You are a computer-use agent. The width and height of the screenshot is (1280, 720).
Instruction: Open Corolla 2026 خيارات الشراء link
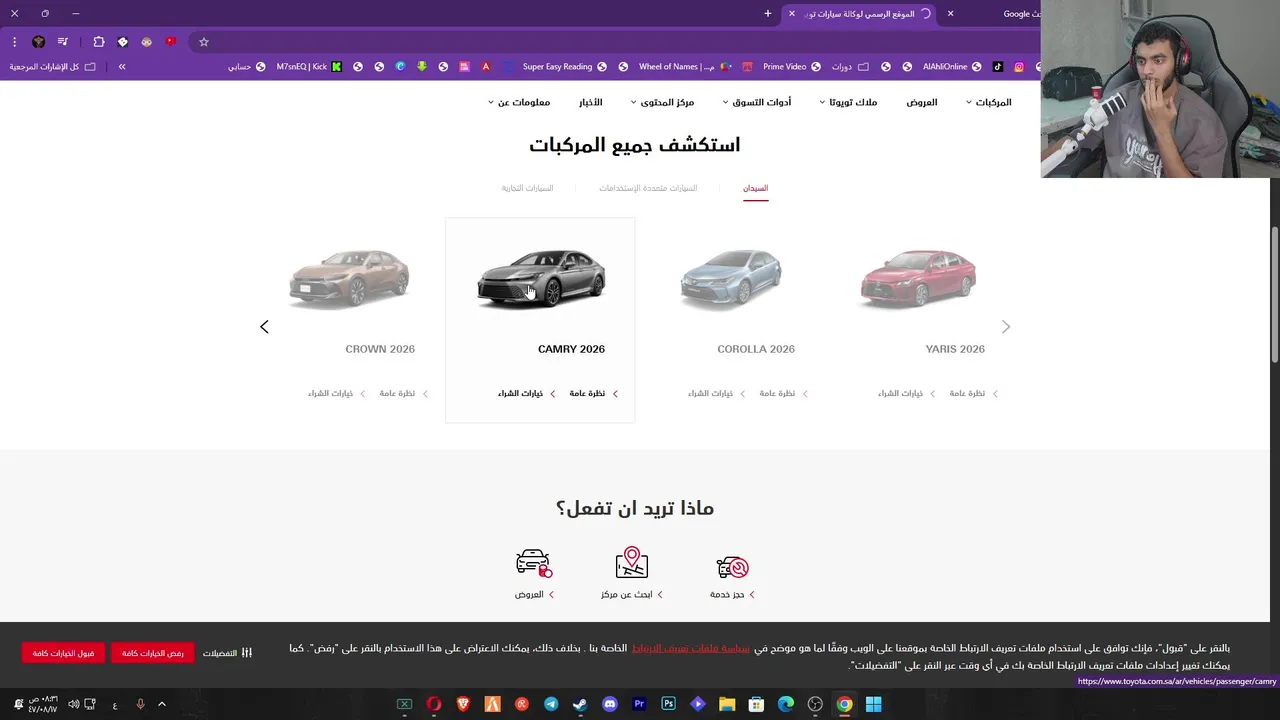click(x=716, y=394)
